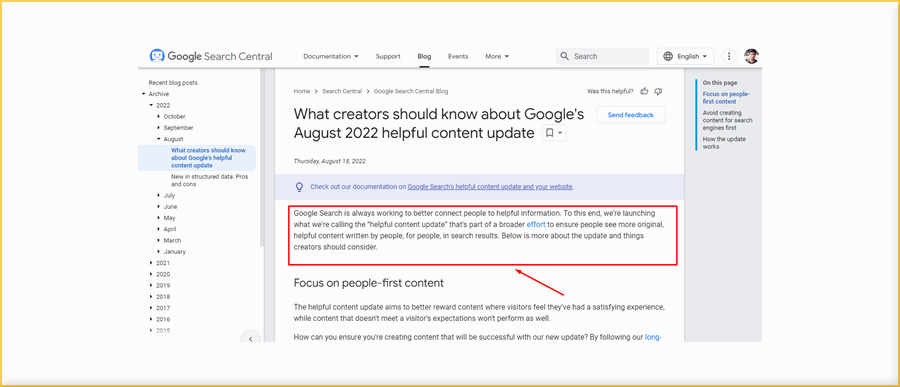This screenshot has width=900, height=387.
Task: Expand the 2016 archive year
Action: tap(151, 319)
